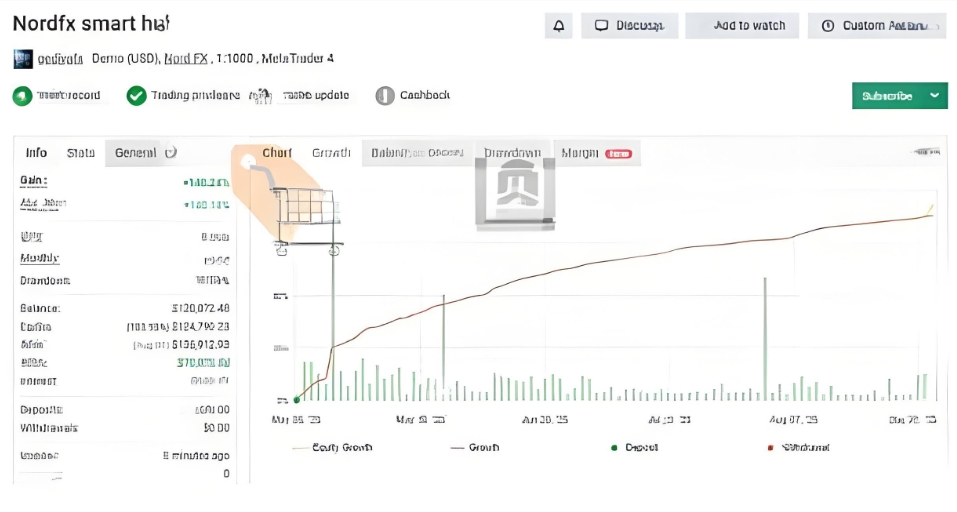Viewport: 957px width, 512px height.
Task: Open the Custom Analysis menu
Action: pos(878,26)
